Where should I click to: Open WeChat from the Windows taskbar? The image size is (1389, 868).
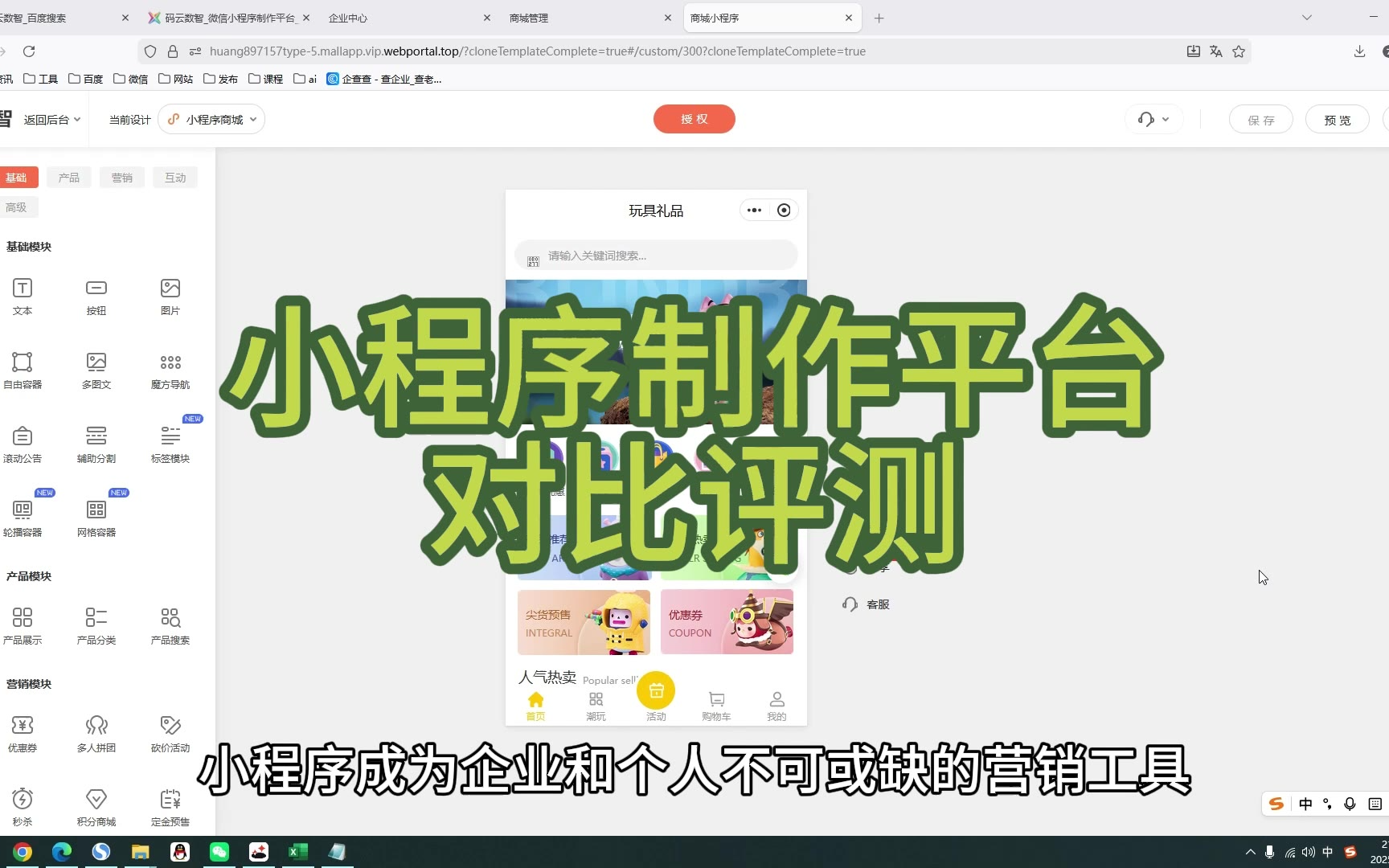(219, 852)
